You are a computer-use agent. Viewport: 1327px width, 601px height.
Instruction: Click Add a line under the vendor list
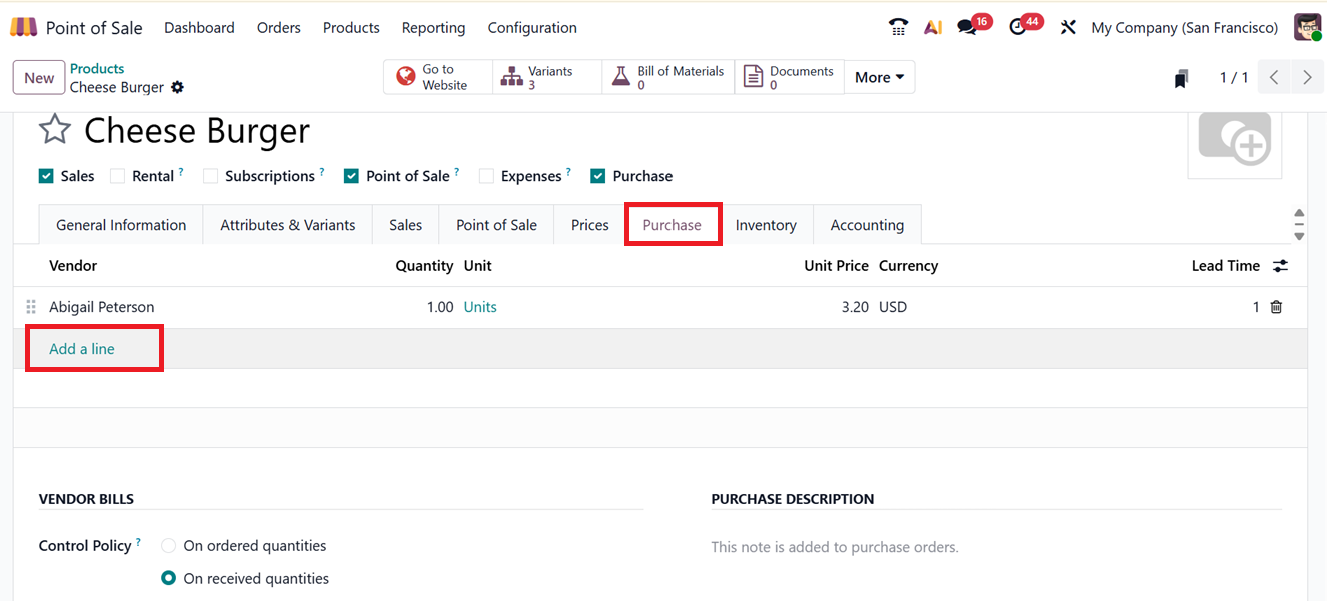[x=81, y=348]
